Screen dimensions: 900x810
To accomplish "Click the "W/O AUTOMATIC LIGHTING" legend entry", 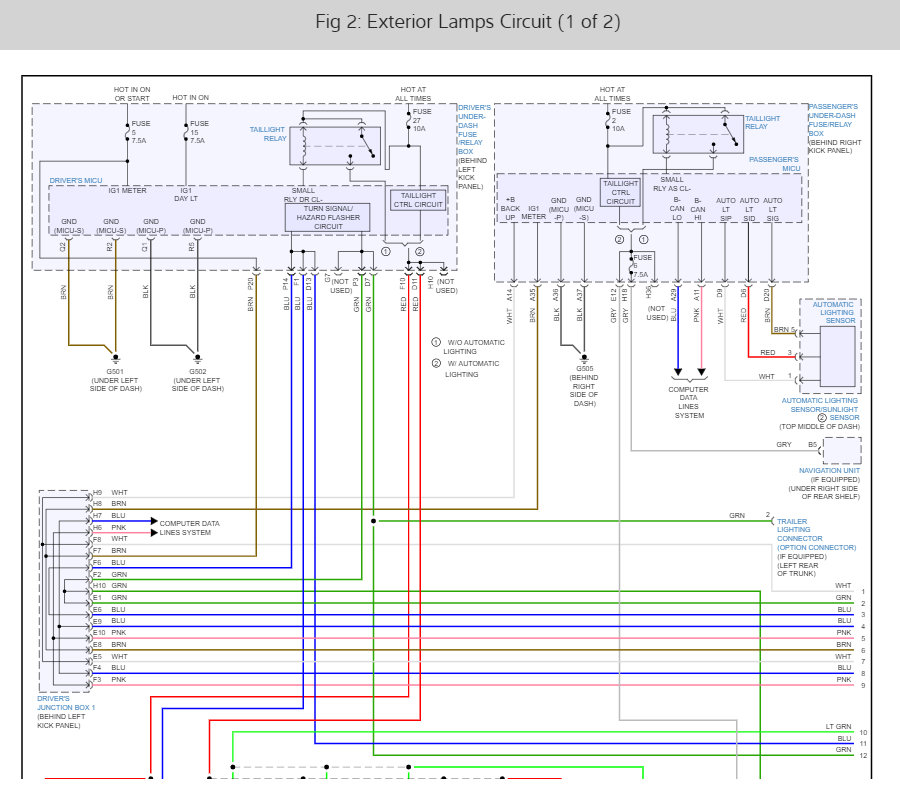I will tap(468, 347).
